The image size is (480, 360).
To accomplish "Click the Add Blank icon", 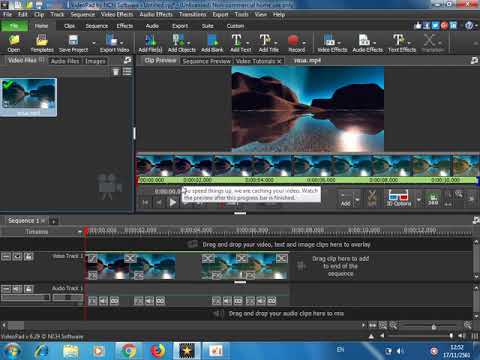I will pyautogui.click(x=212, y=40).
